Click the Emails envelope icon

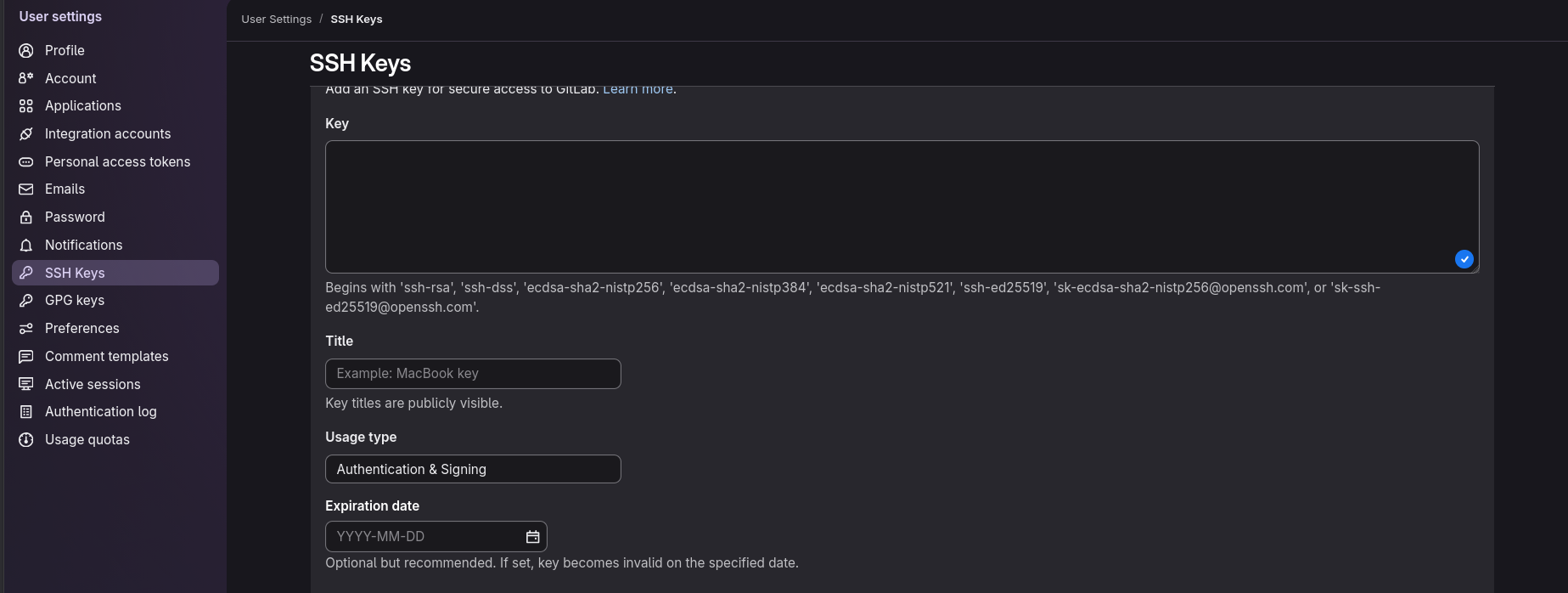coord(26,189)
